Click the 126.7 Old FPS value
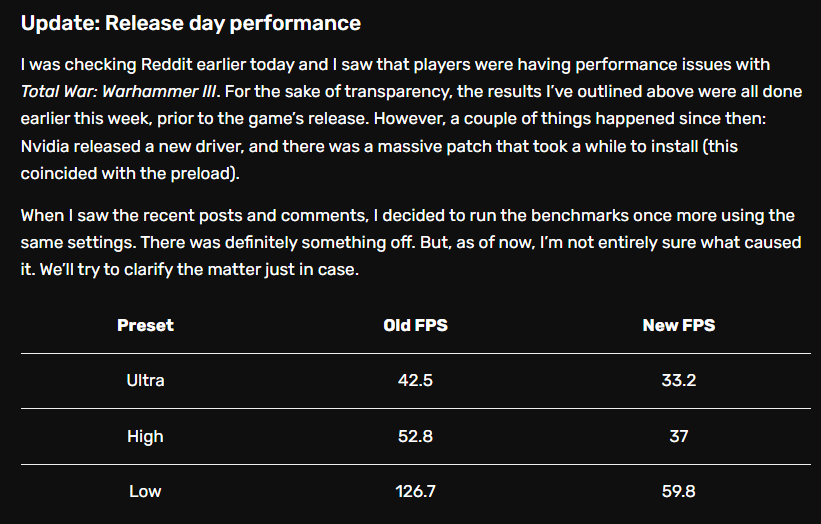 pyautogui.click(x=415, y=491)
